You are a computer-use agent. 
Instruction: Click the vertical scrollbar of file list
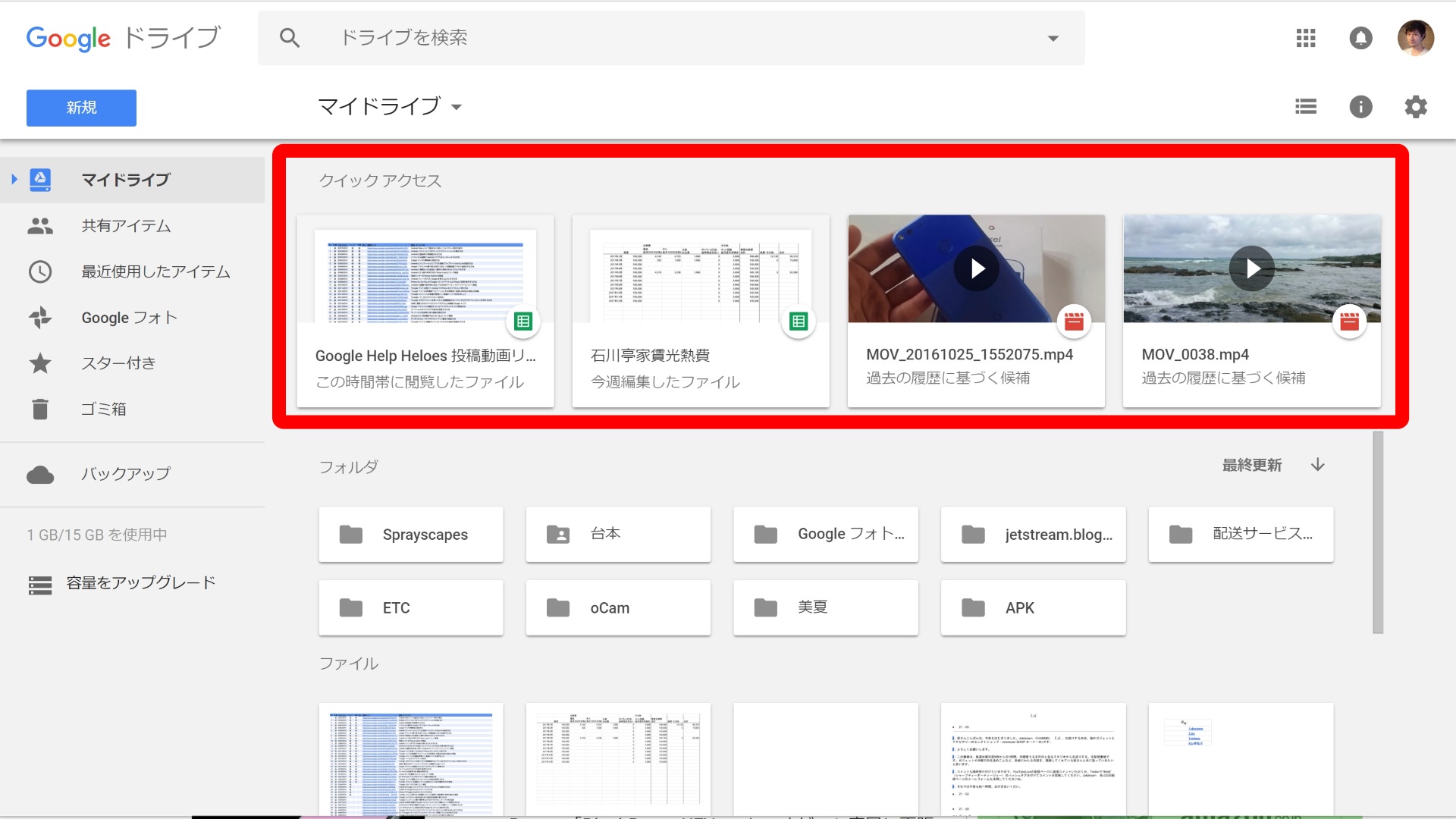click(1378, 531)
